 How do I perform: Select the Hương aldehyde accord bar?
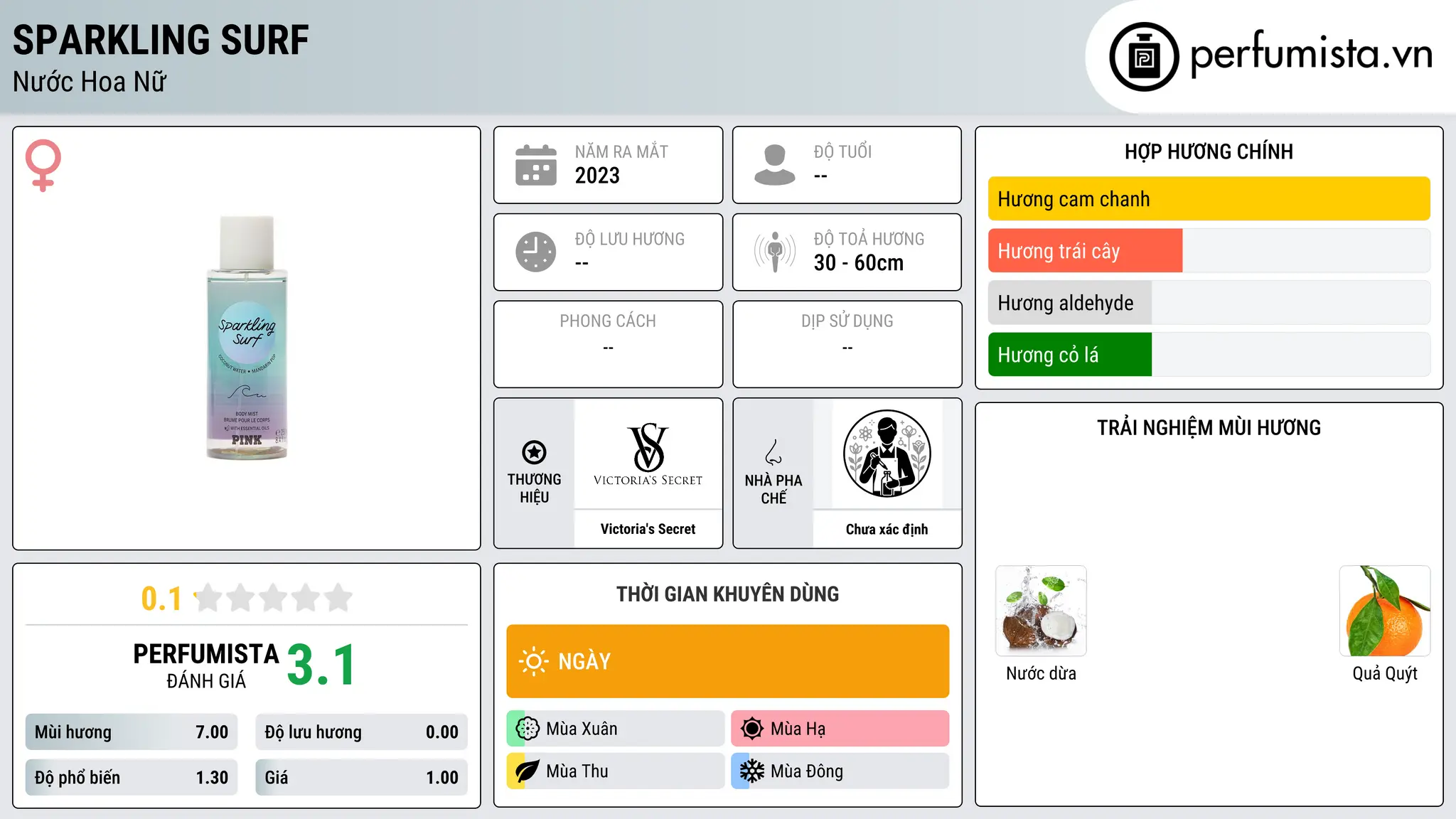tap(1209, 303)
